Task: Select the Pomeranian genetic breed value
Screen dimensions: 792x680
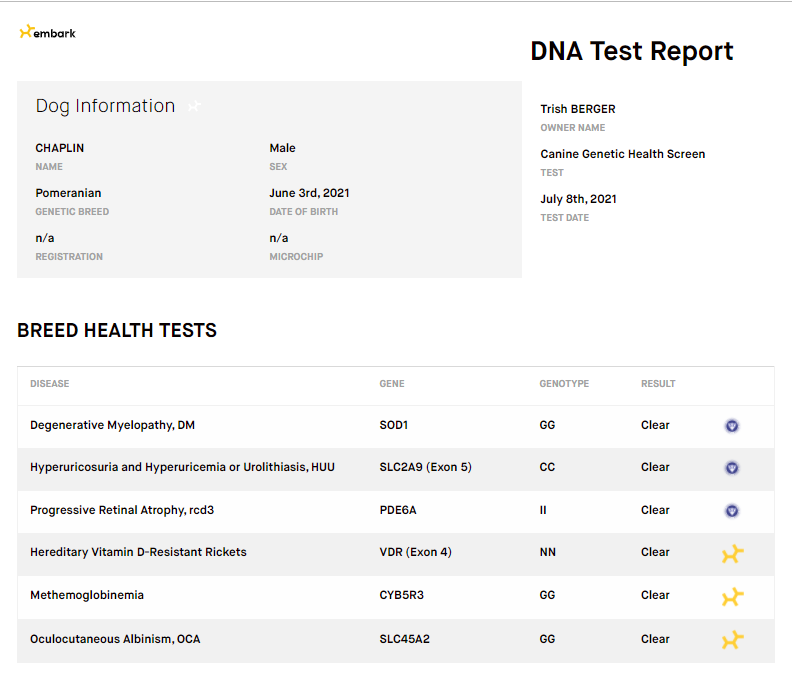Action: click(68, 193)
